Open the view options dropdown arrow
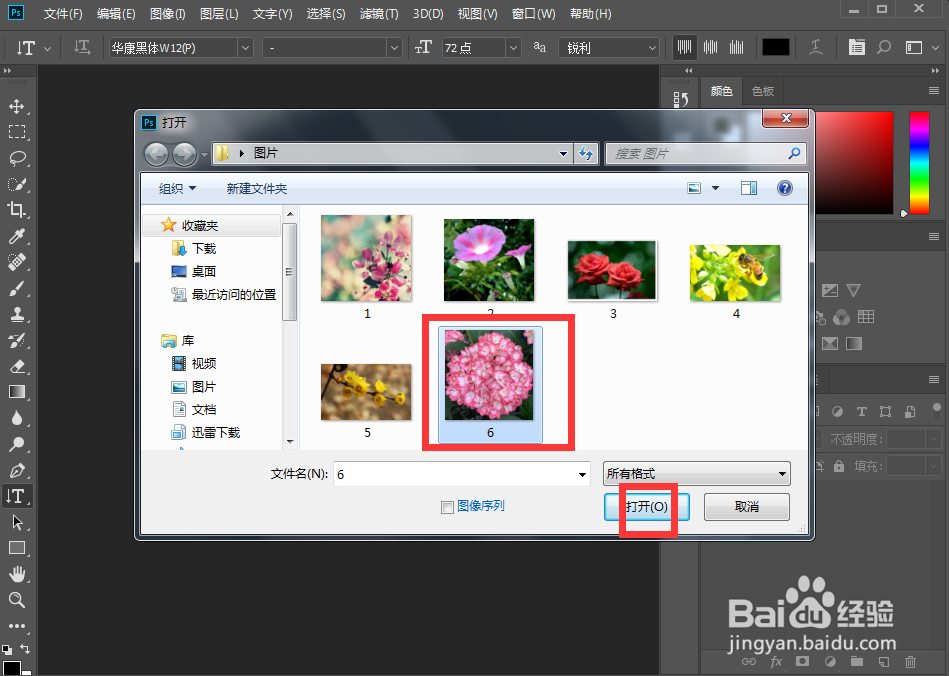 [715, 188]
